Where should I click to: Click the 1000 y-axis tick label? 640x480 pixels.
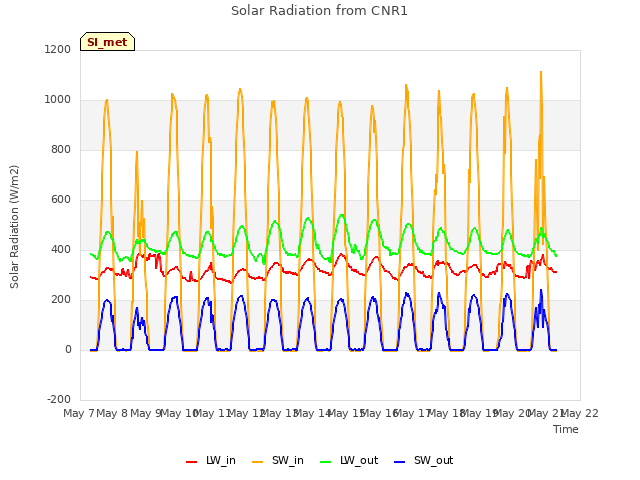(58, 100)
